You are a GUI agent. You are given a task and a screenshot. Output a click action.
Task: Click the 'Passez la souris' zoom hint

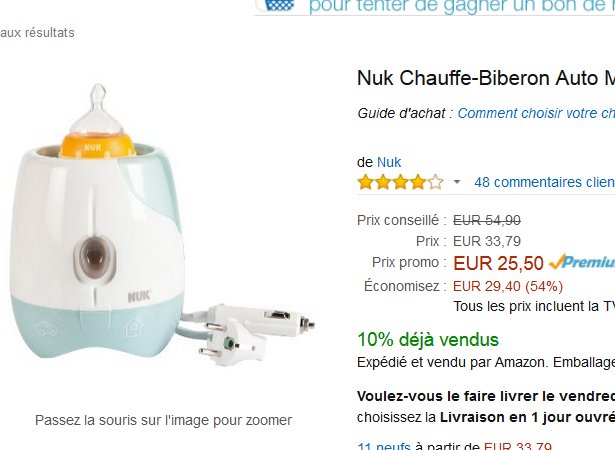point(163,420)
